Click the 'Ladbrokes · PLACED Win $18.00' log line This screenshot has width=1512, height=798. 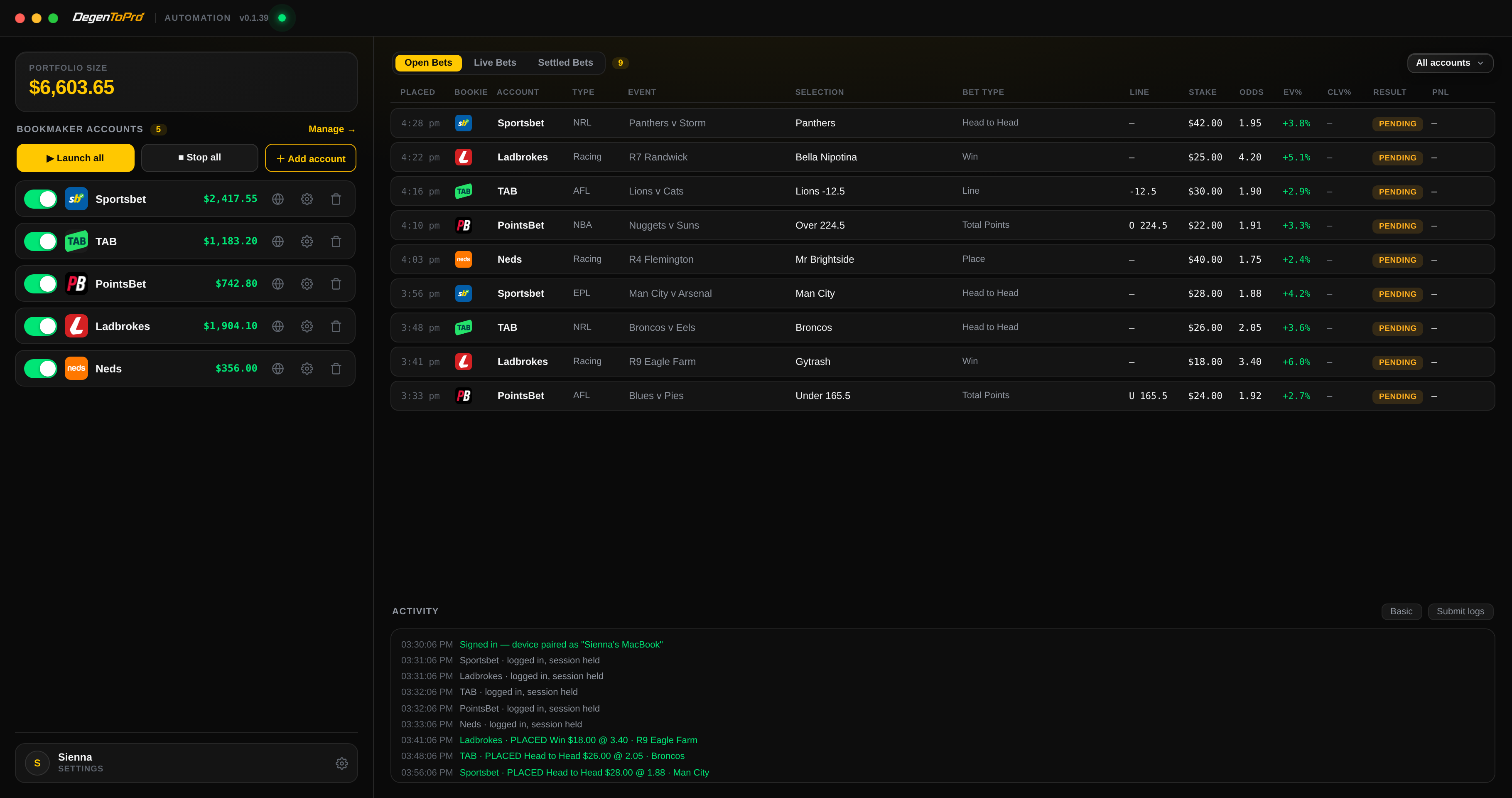click(x=578, y=740)
